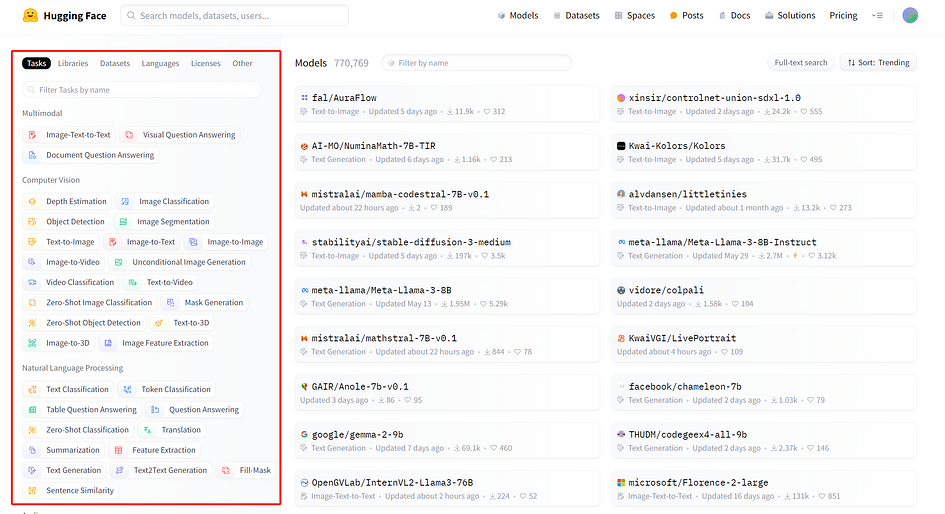945x514 pixels.
Task: Select the Feature Extraction task filter
Action: [x=155, y=450]
